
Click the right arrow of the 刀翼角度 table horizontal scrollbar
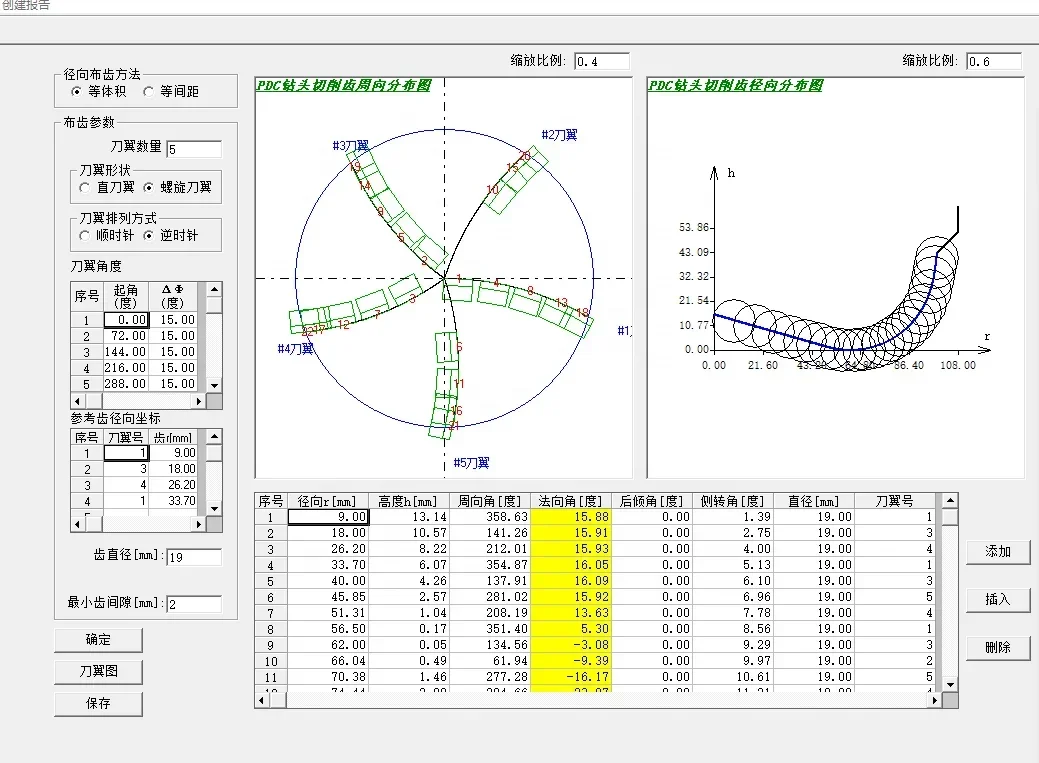[199, 401]
